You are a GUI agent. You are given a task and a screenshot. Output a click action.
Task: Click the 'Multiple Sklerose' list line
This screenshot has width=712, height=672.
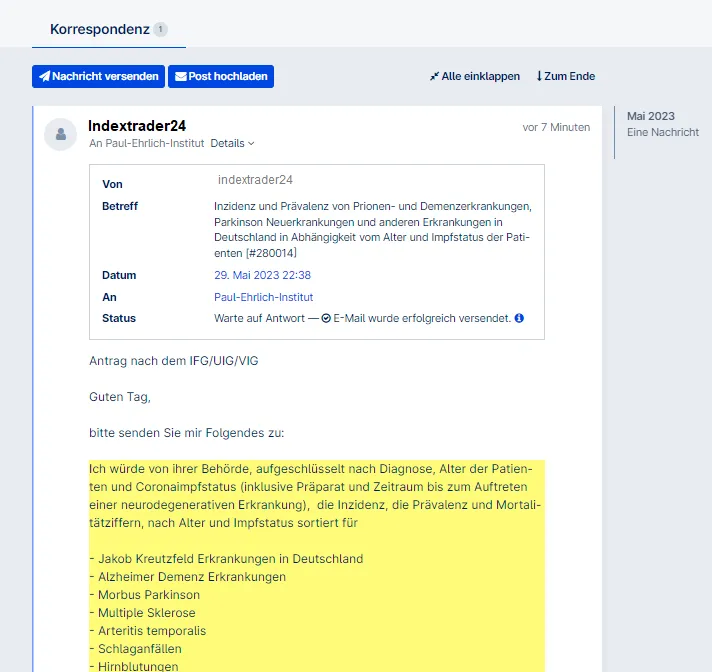tap(142, 613)
